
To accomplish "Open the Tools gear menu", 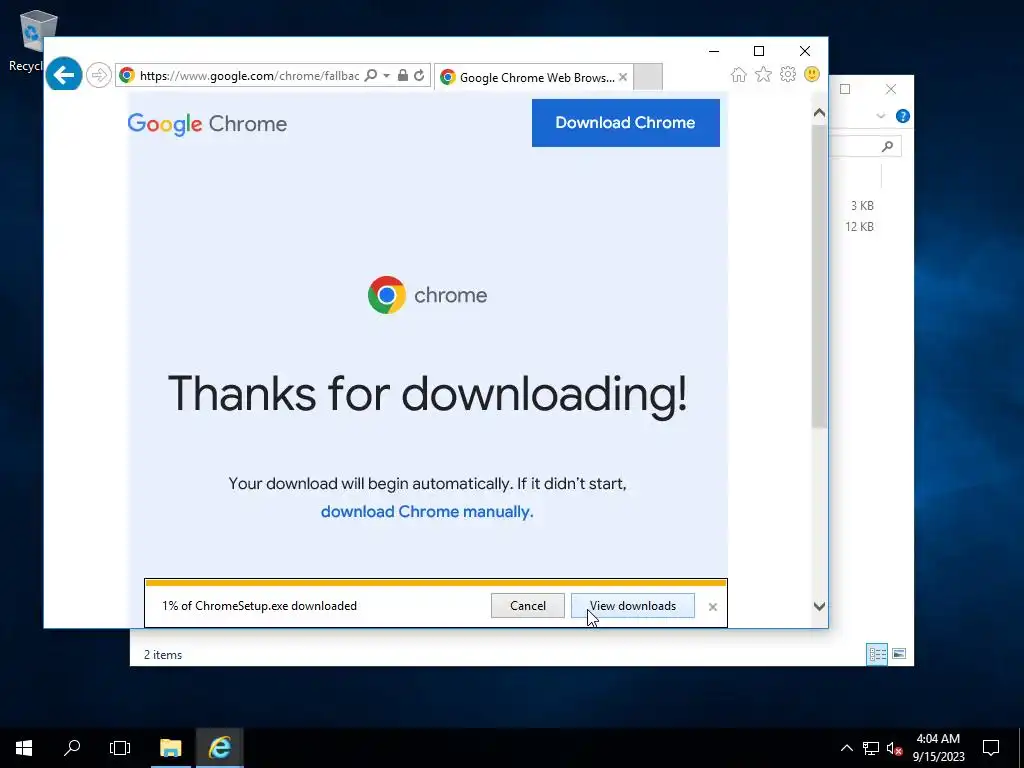I will (x=788, y=74).
